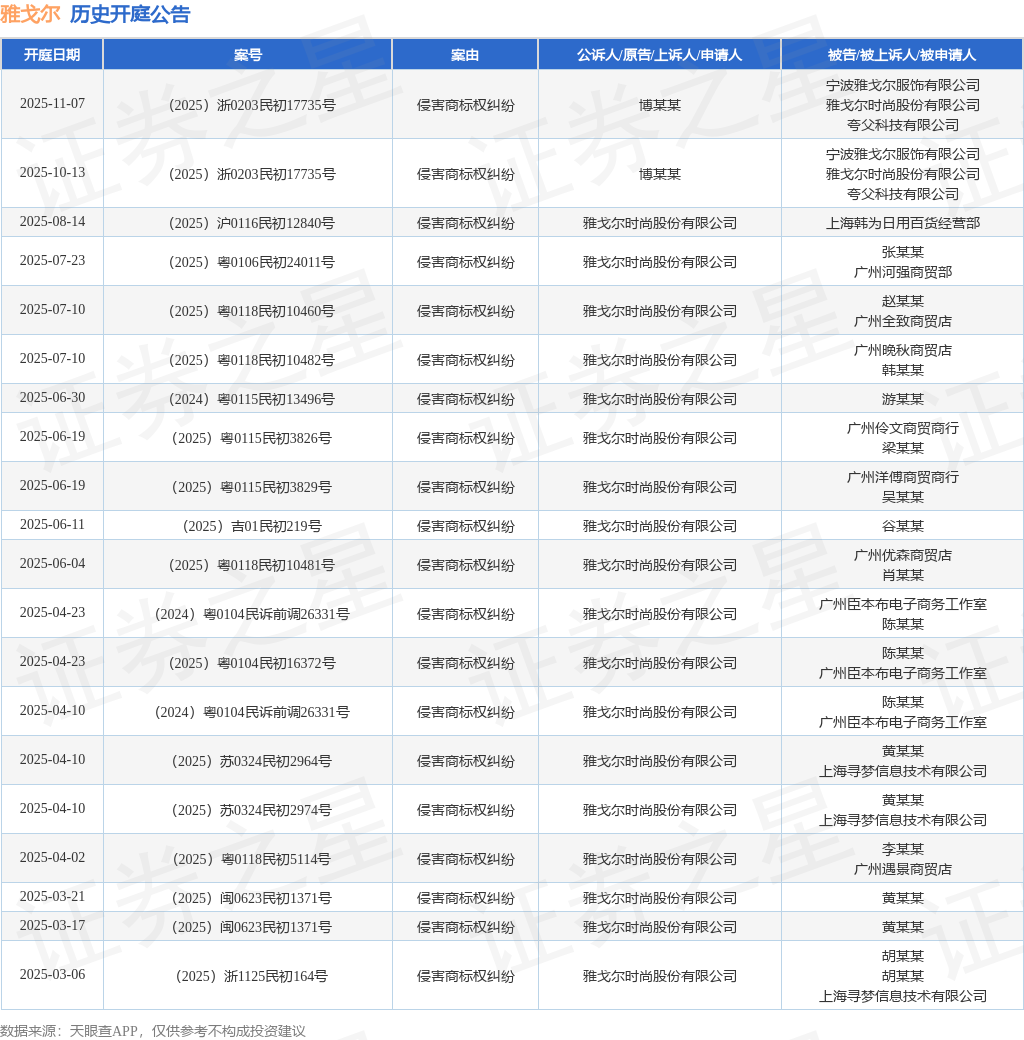
Task: Click plaintiff 傅某某 in the 2025-11-07 row
Action: 659,105
